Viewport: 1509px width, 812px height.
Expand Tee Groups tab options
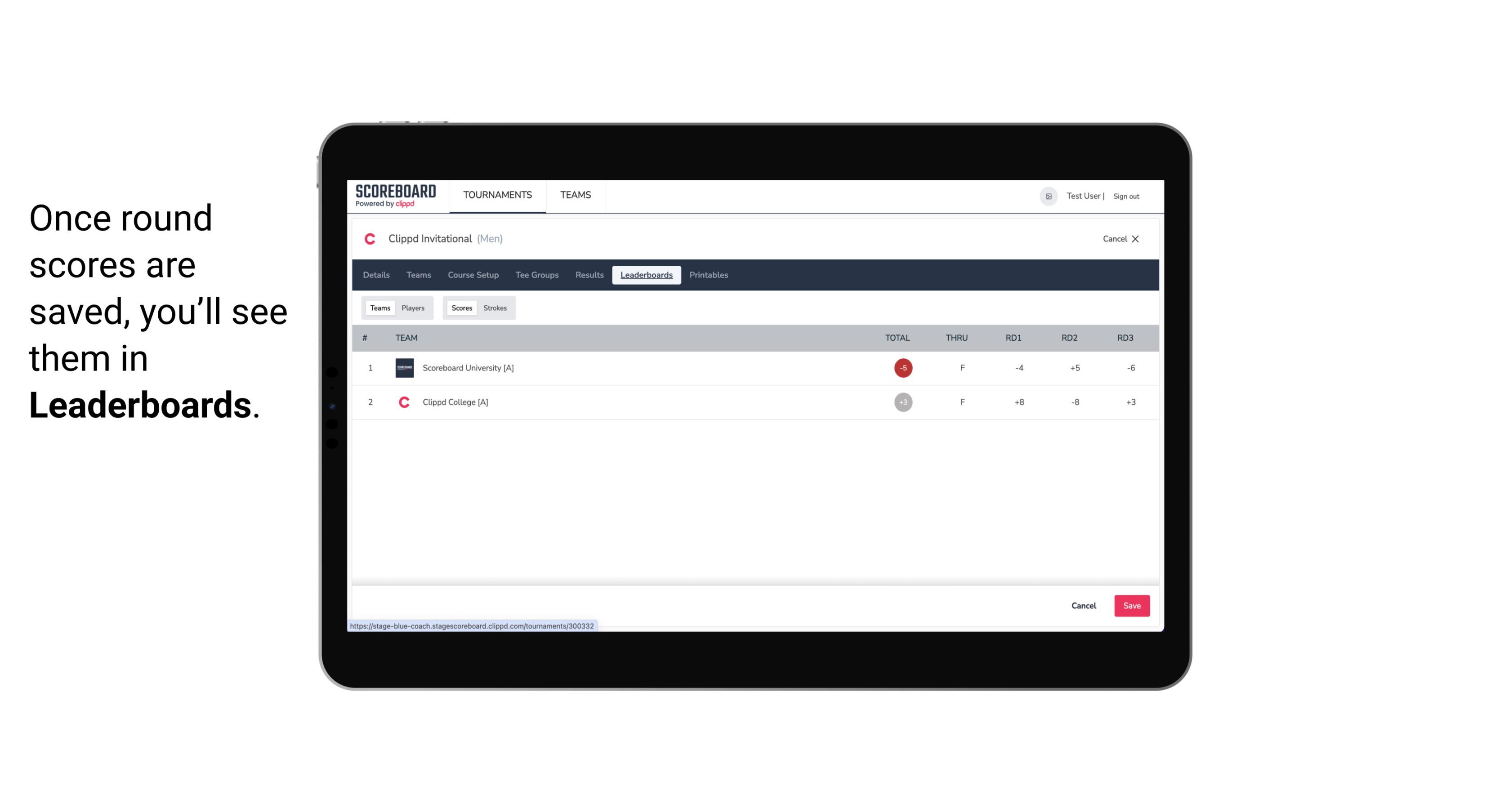536,275
